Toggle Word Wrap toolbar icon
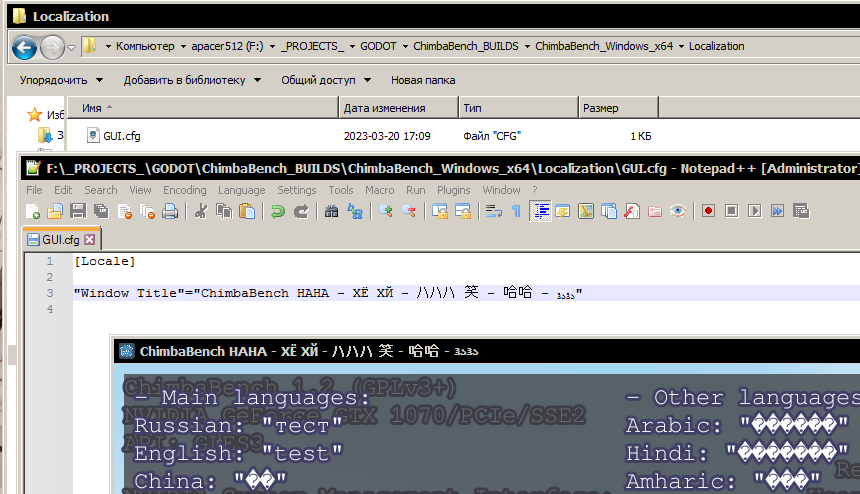Screen dimensions: 860x494 [x=494, y=211]
